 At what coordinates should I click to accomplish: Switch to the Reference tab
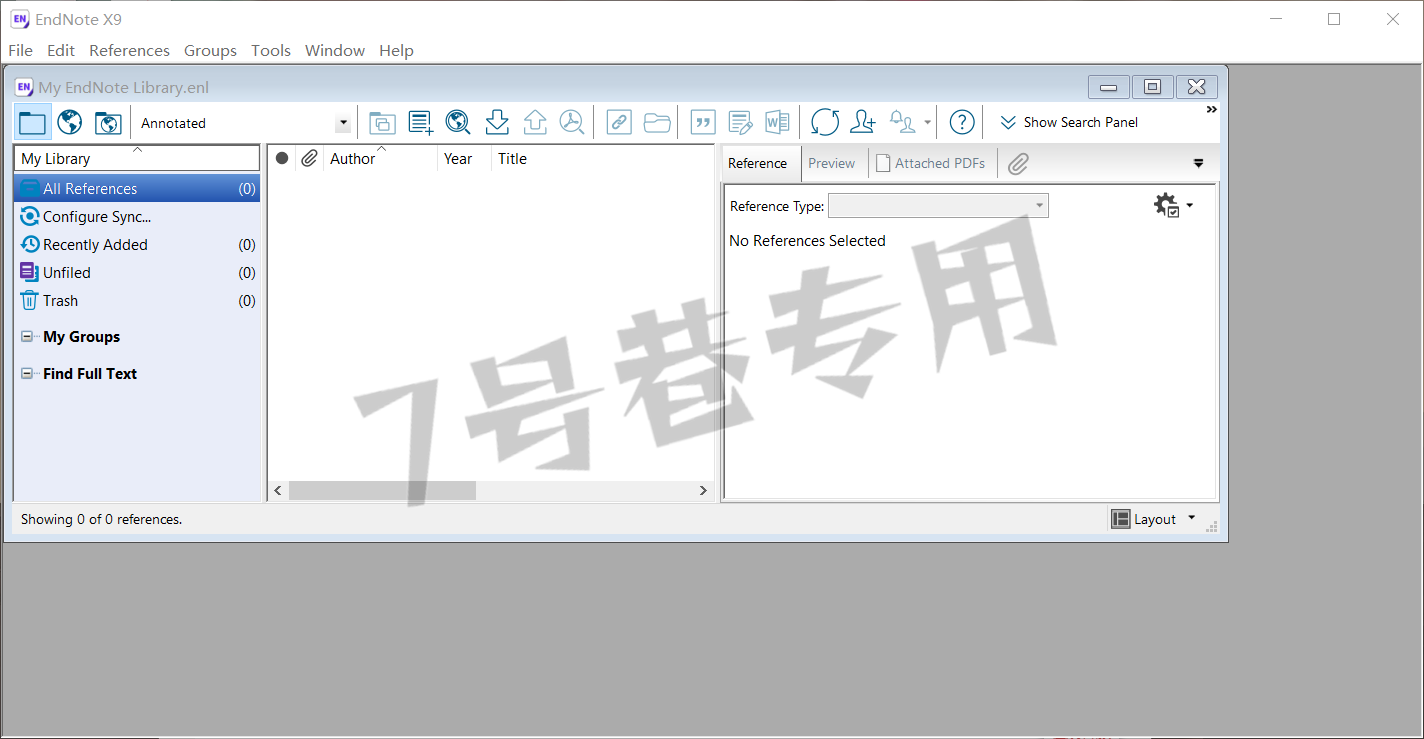tap(757, 163)
